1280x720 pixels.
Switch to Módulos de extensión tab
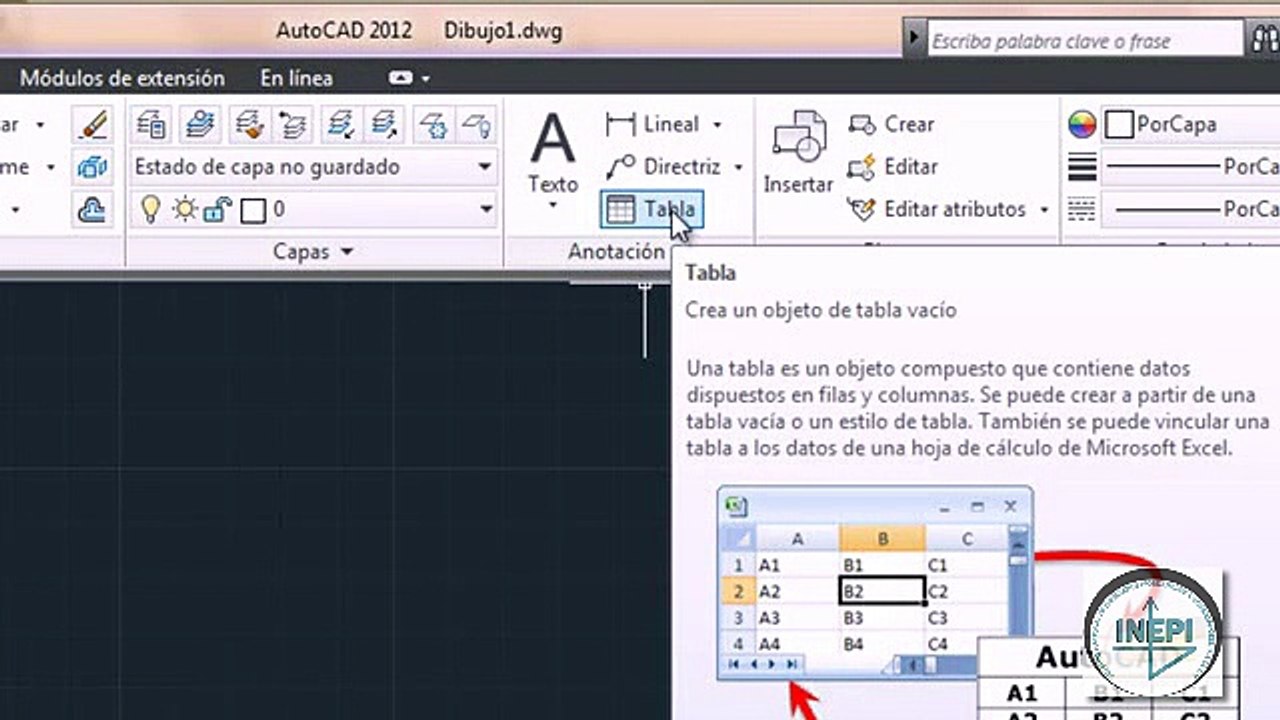click(x=122, y=78)
